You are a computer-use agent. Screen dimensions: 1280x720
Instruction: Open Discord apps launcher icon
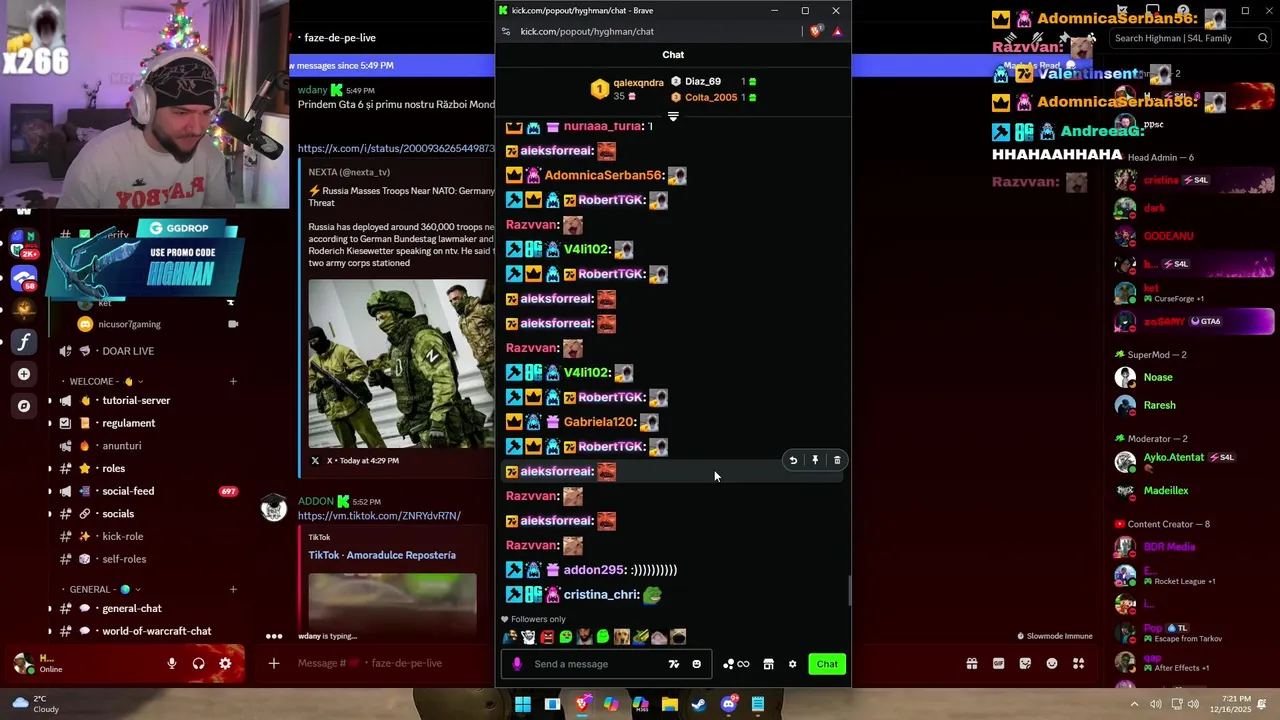1078,663
